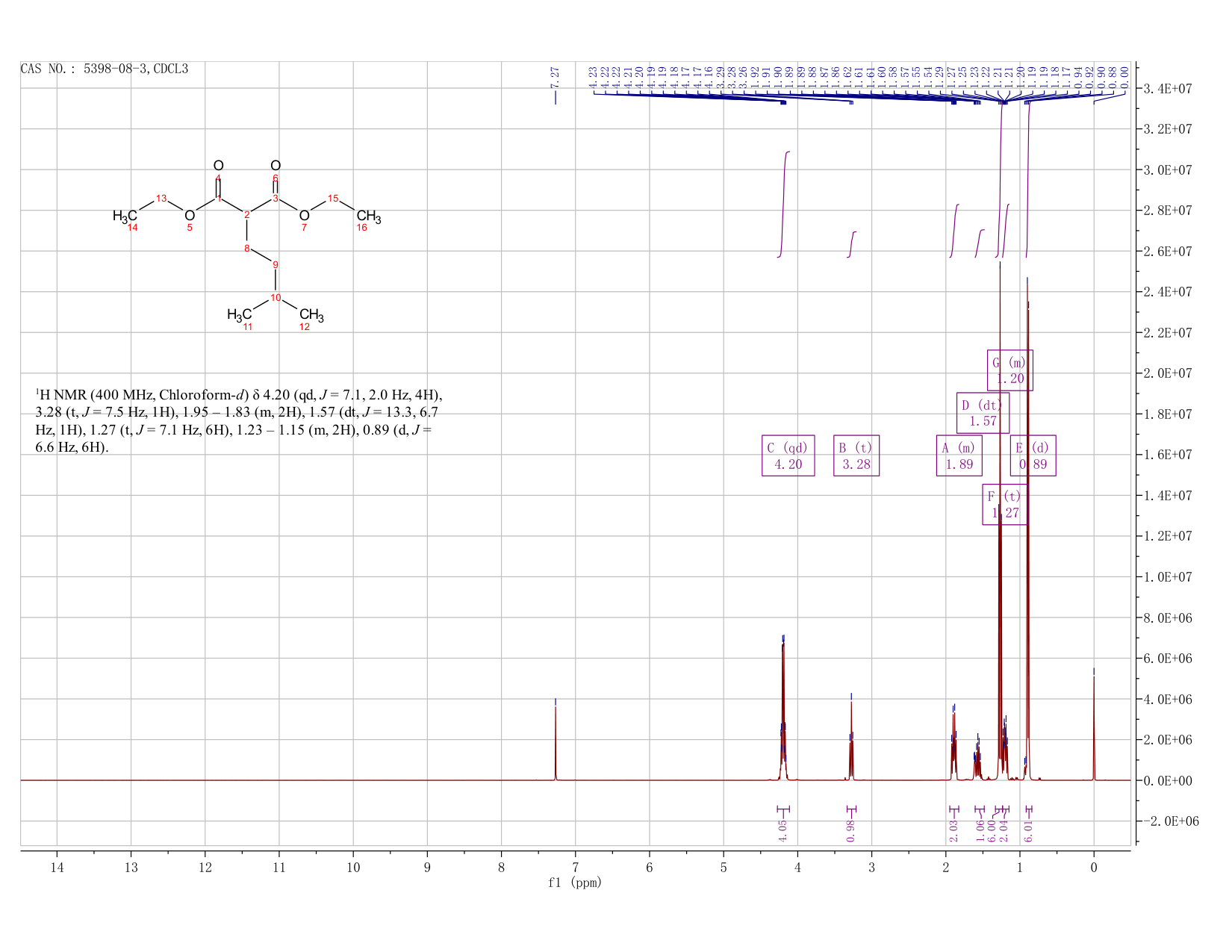
Task: Click the 2.03 integral value
Action: click(x=953, y=831)
